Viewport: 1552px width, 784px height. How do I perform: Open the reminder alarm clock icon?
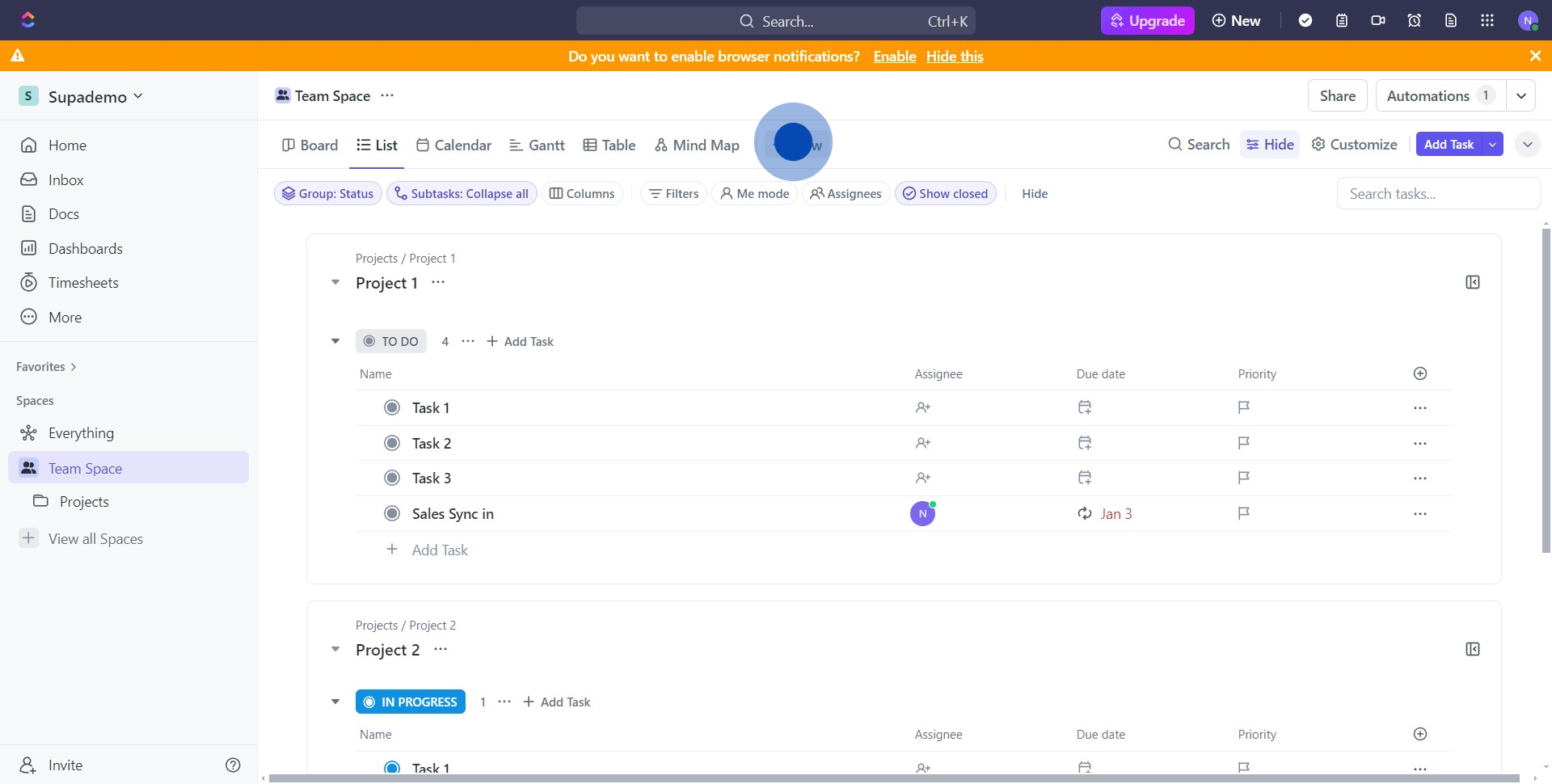coord(1414,21)
